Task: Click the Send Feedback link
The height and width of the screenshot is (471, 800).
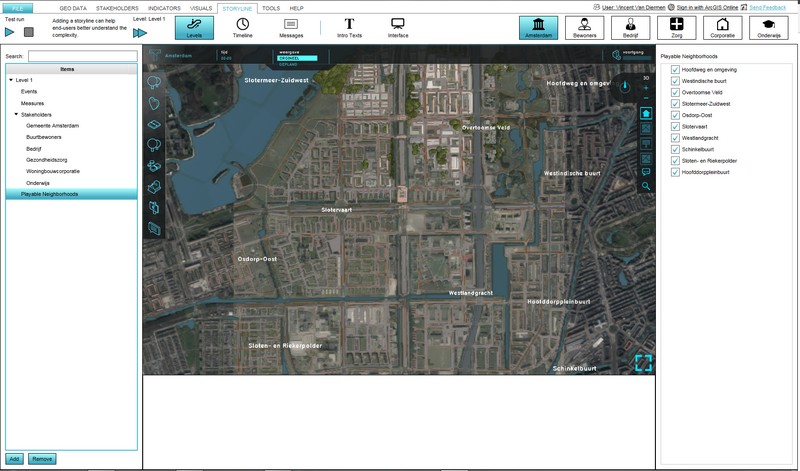Action: click(767, 8)
